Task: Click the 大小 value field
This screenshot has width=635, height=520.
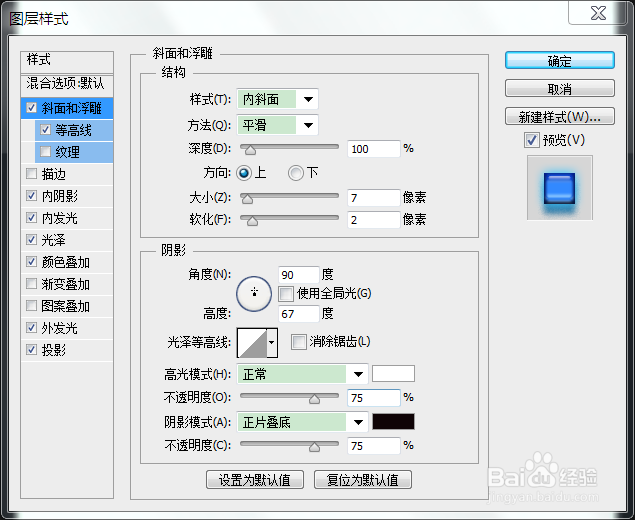Action: click(374, 198)
